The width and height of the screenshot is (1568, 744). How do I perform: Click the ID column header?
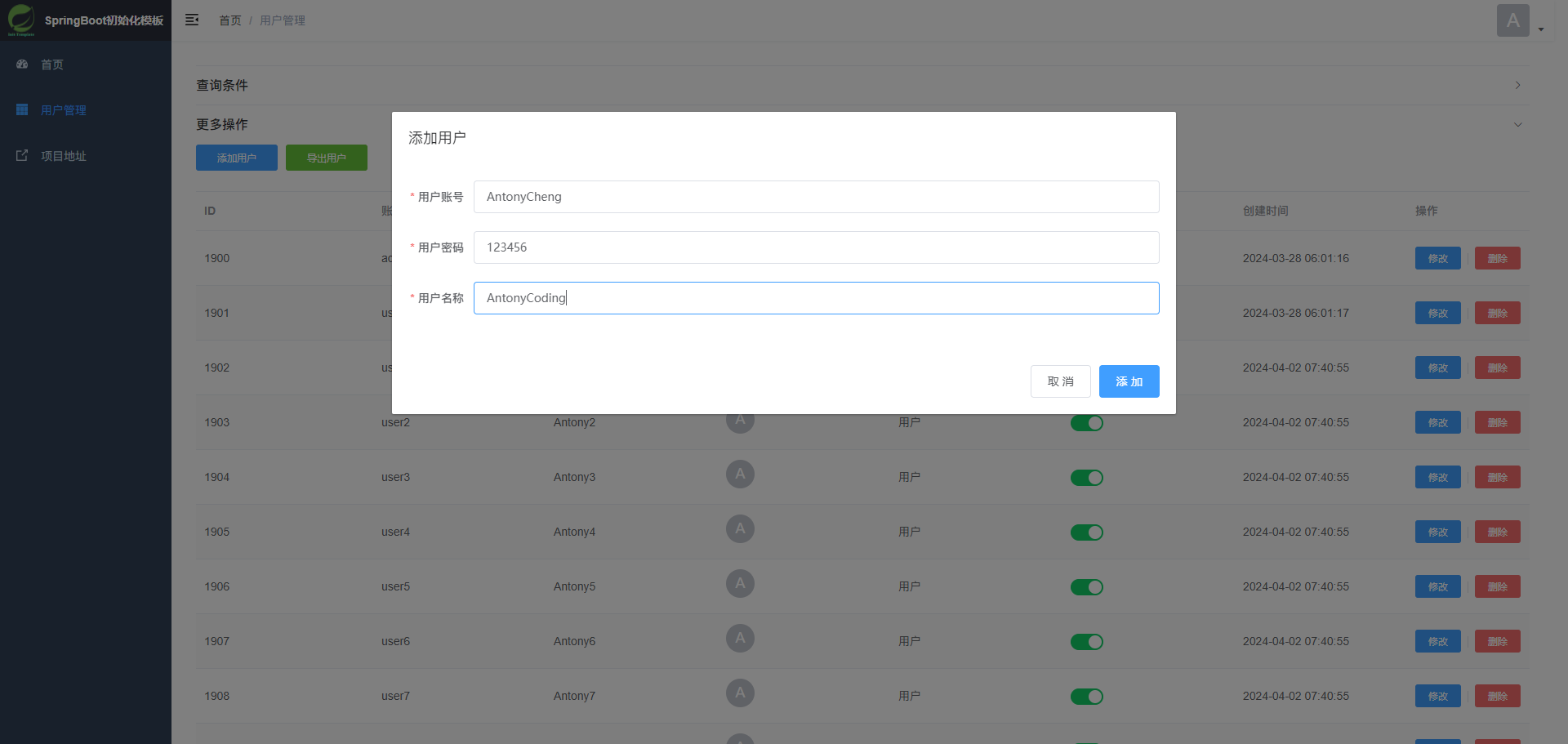(x=210, y=211)
